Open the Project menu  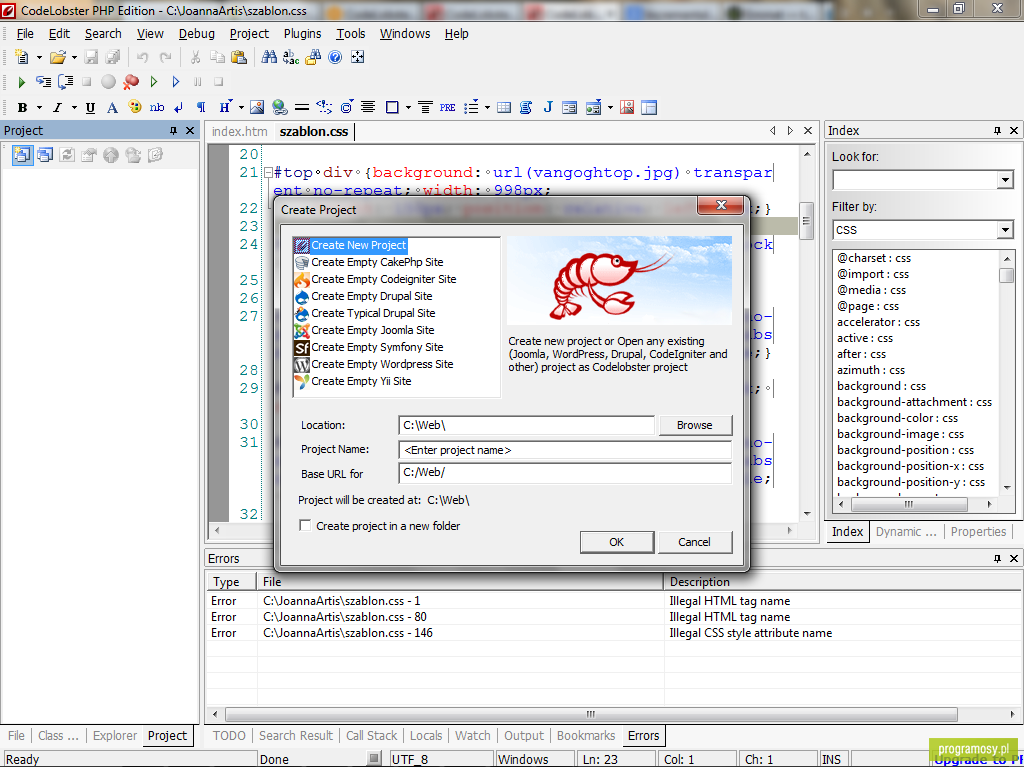pos(249,34)
